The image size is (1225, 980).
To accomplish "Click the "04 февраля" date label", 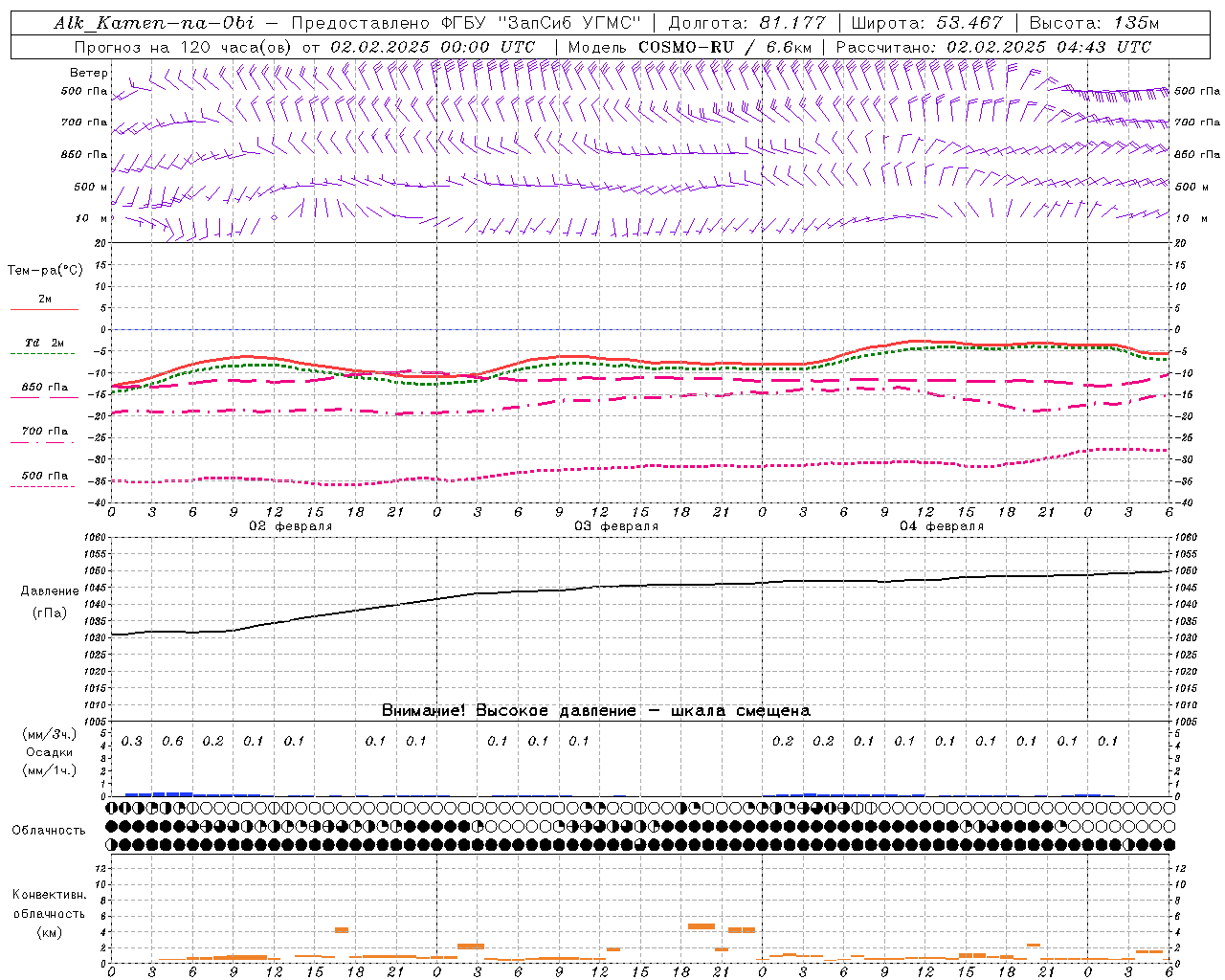I will 942,526.
